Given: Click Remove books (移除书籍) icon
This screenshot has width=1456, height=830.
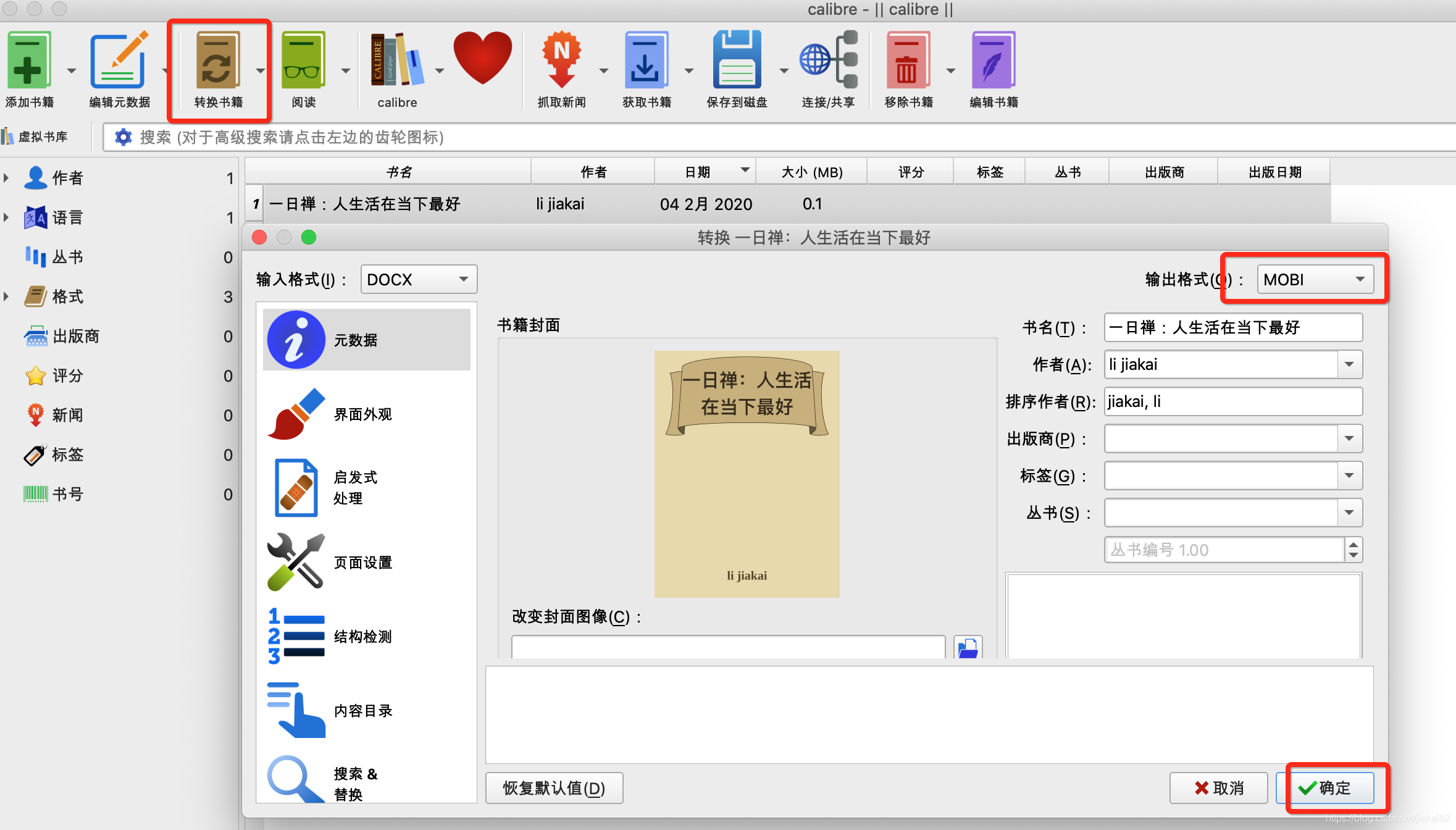Looking at the screenshot, I should [x=908, y=61].
